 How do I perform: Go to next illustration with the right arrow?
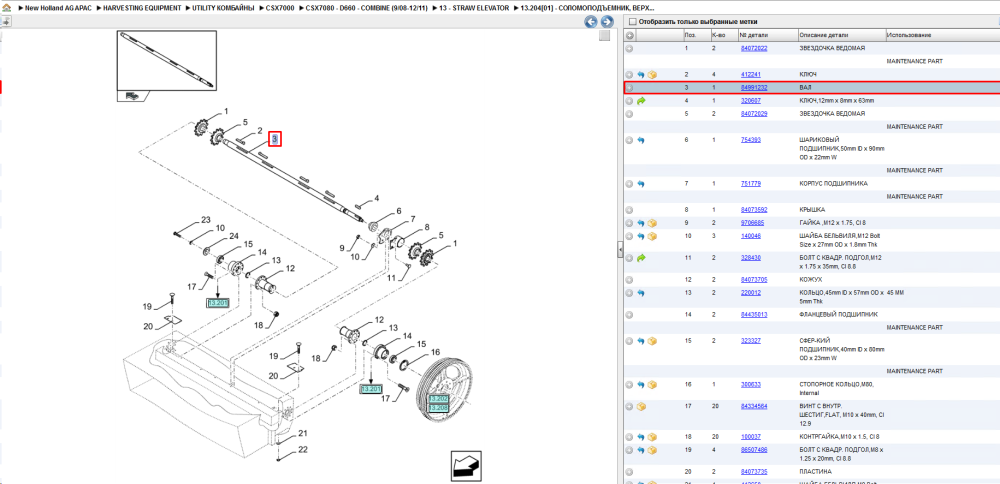pos(607,22)
